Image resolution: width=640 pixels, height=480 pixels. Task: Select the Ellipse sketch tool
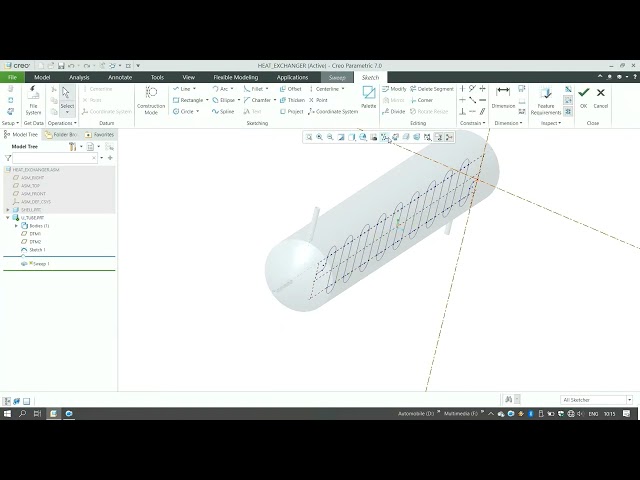click(x=223, y=100)
